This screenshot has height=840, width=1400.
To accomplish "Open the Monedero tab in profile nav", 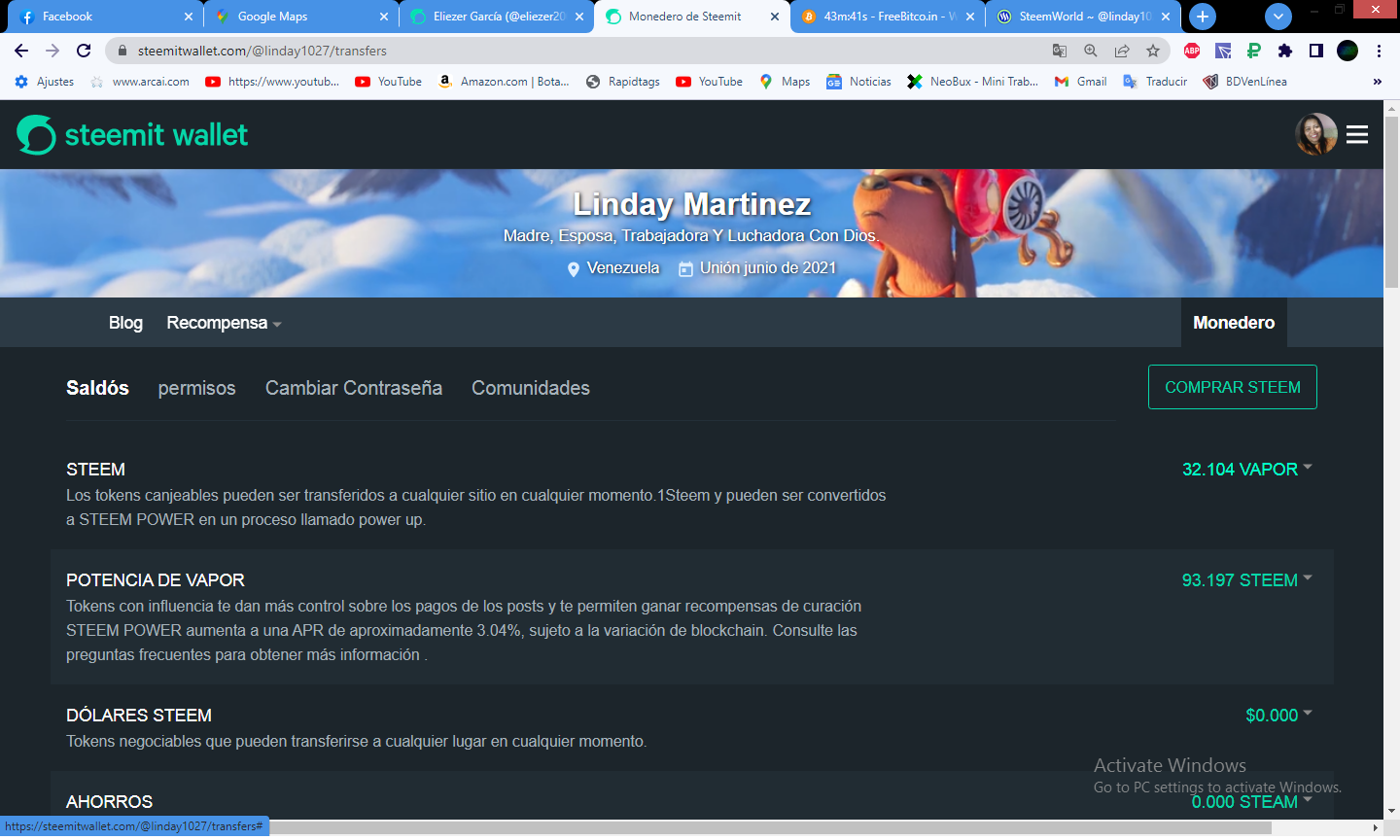I will (x=1234, y=323).
